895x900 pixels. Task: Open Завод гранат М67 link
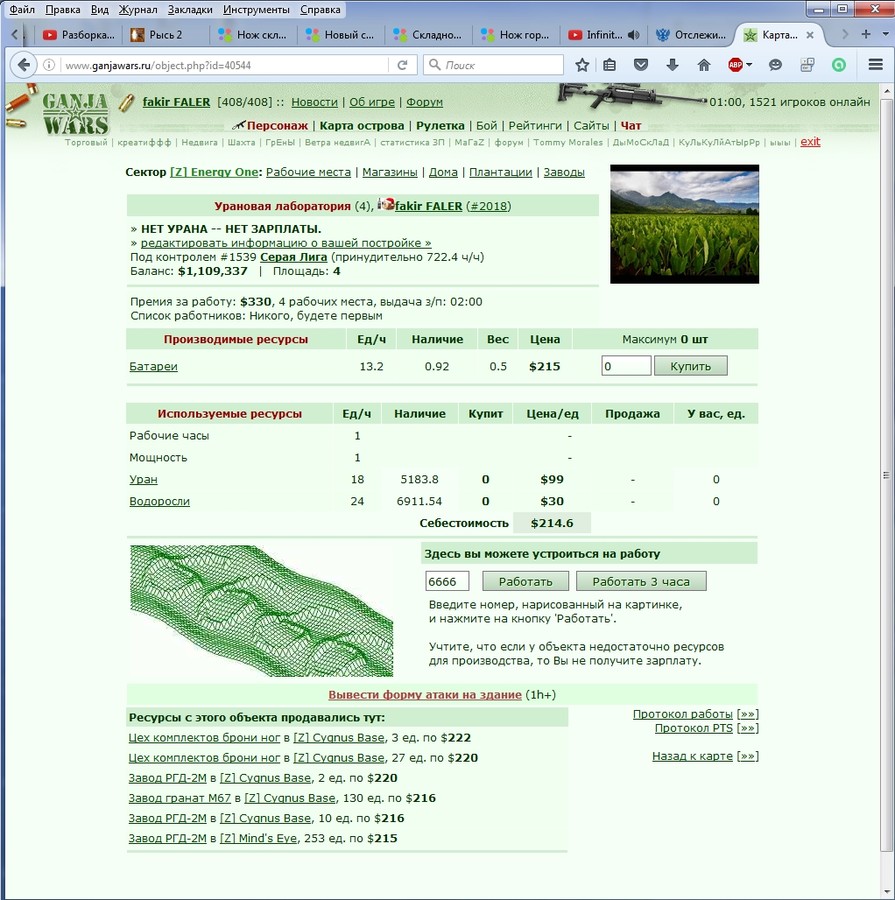(179, 798)
